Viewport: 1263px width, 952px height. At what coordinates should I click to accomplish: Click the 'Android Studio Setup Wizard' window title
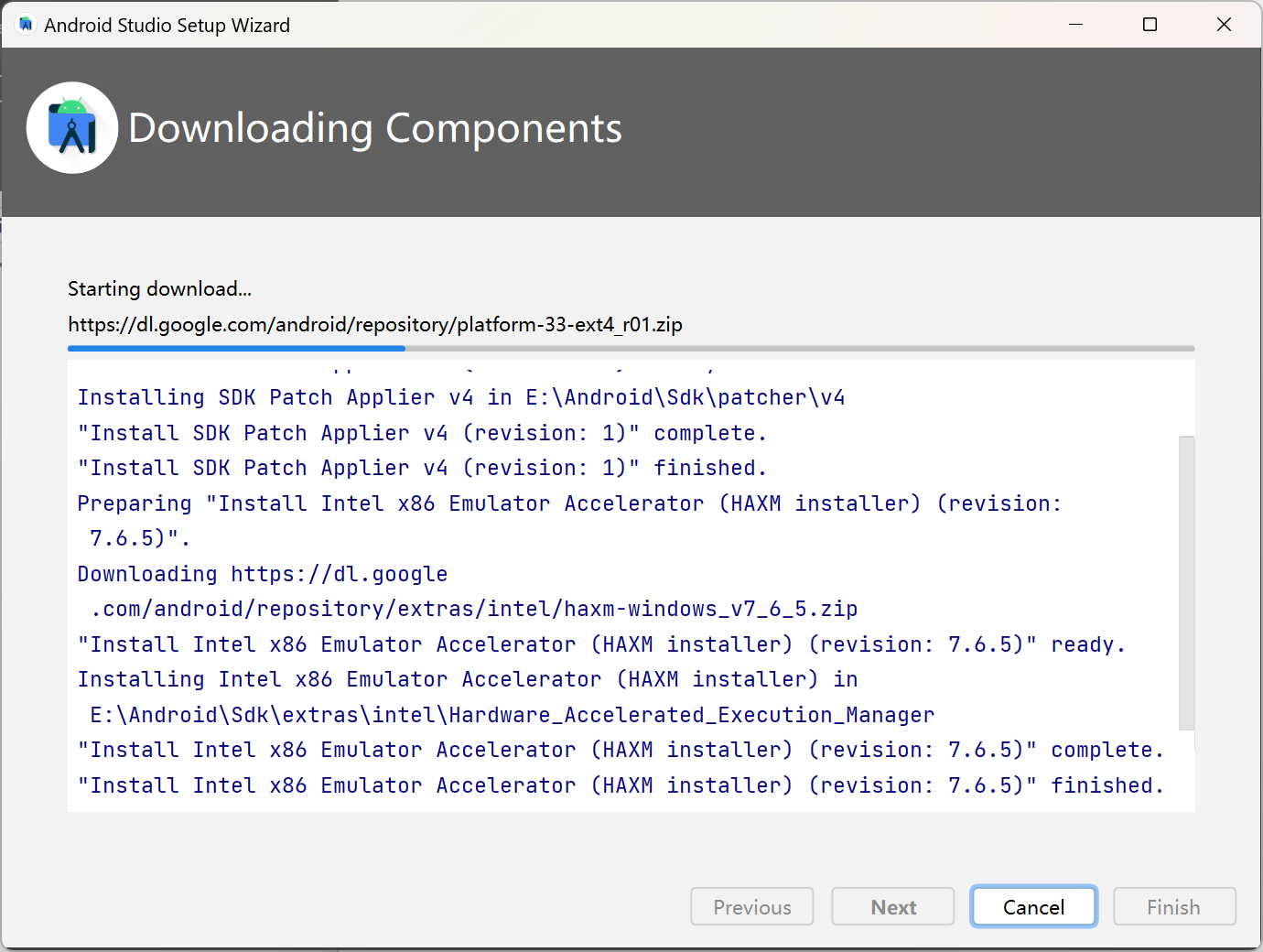click(167, 25)
